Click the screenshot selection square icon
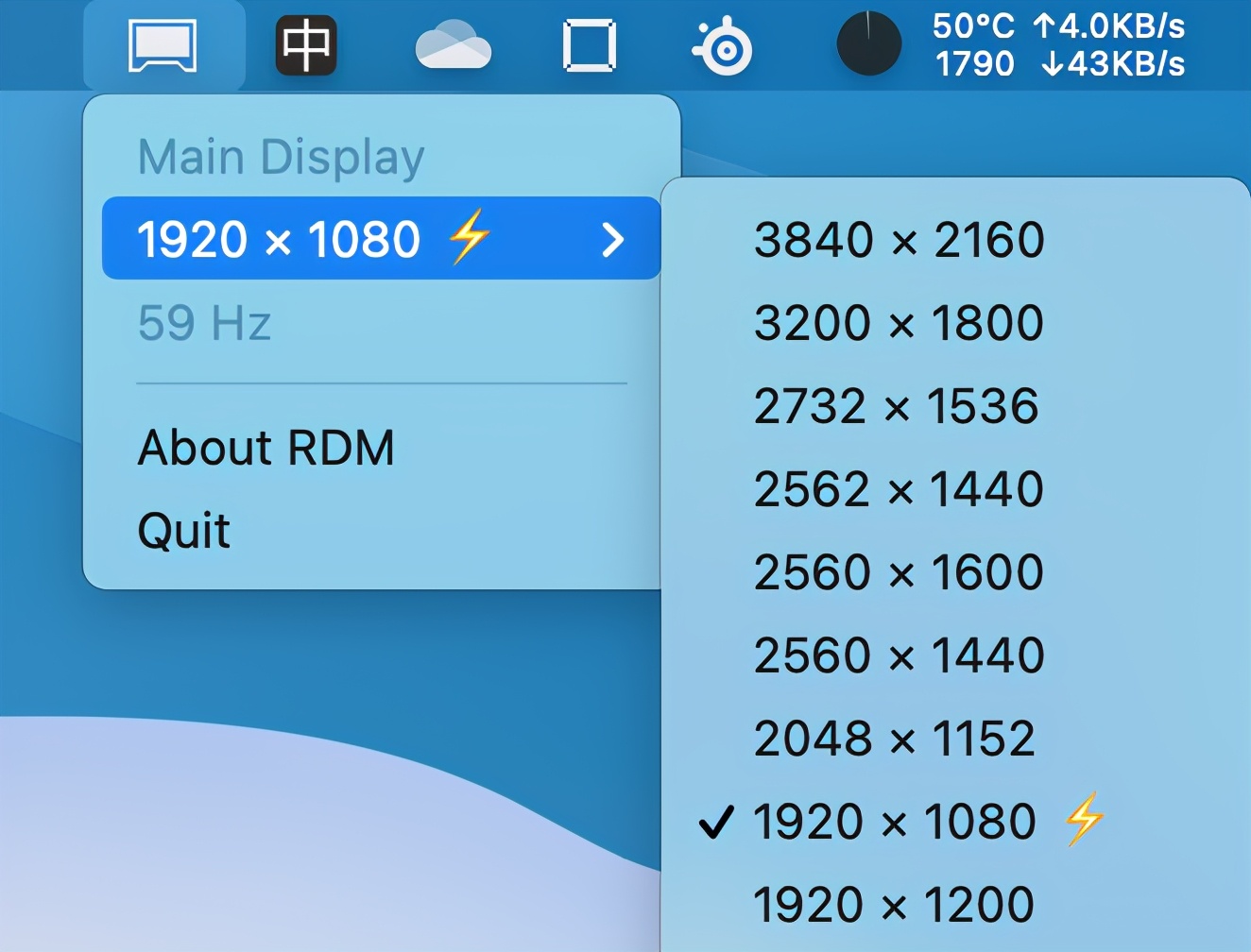Image resolution: width=1251 pixels, height=952 pixels. 588,44
